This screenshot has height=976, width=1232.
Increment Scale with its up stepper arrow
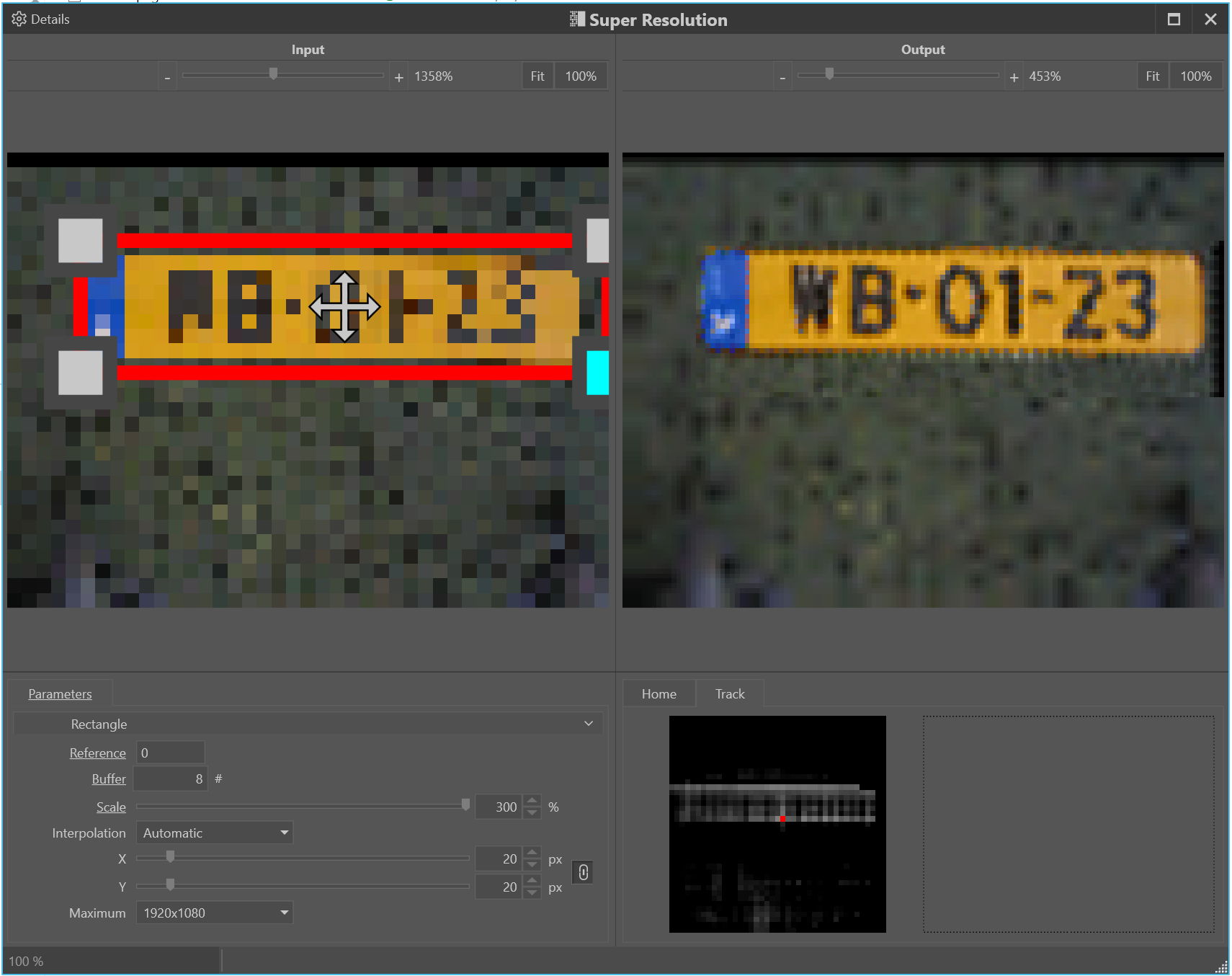click(532, 800)
